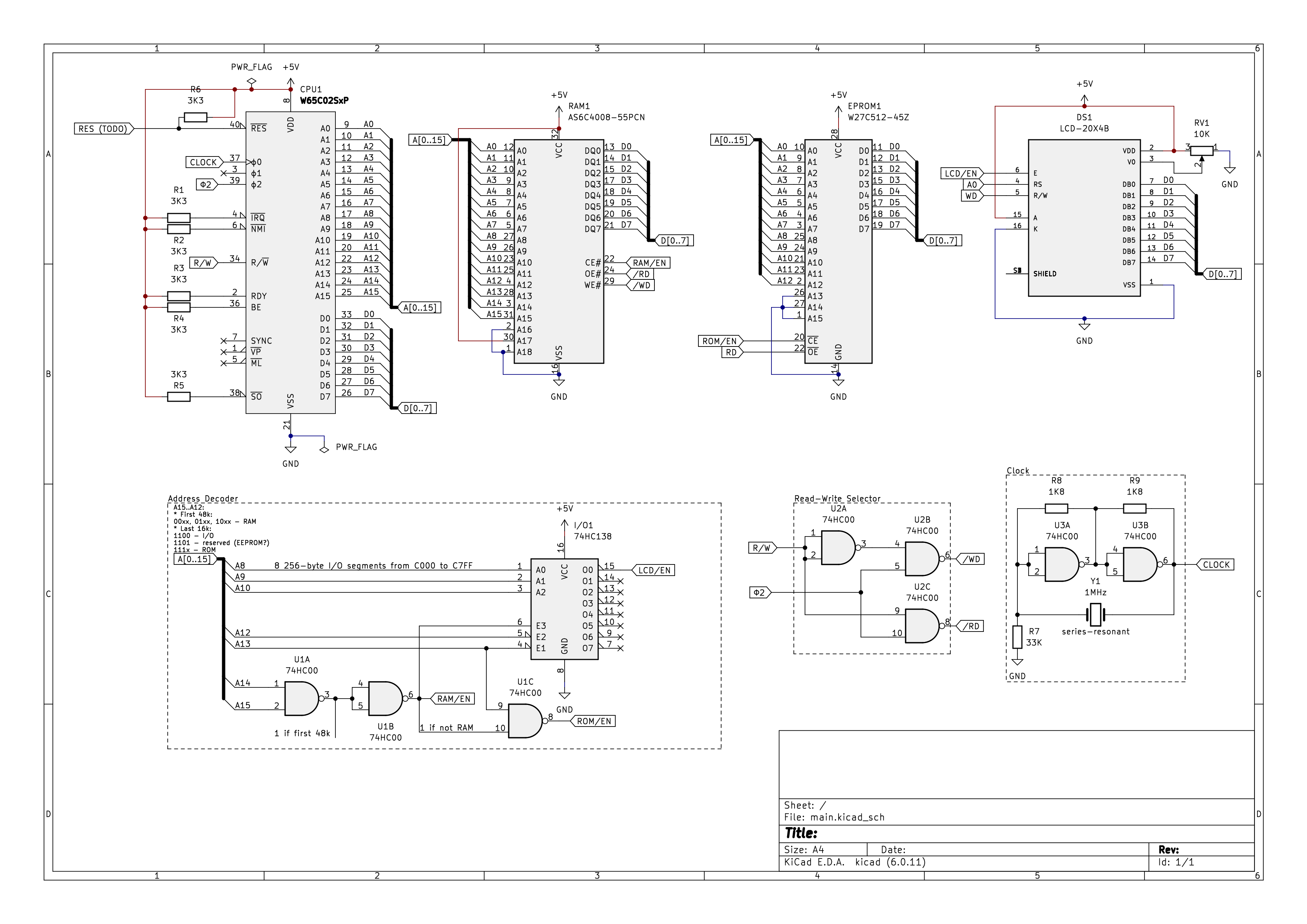The width and height of the screenshot is (1307, 924).
Task: Click the U2B 74HC00 NAND gate
Action: click(x=921, y=559)
